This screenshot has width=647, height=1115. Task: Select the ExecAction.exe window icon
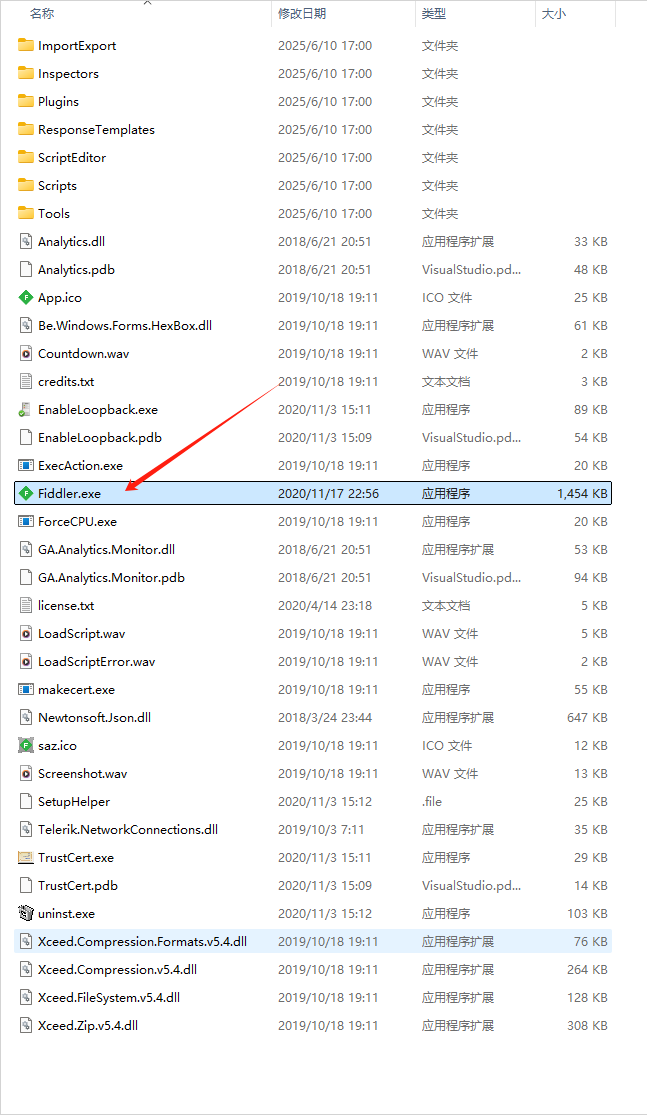click(x=26, y=466)
